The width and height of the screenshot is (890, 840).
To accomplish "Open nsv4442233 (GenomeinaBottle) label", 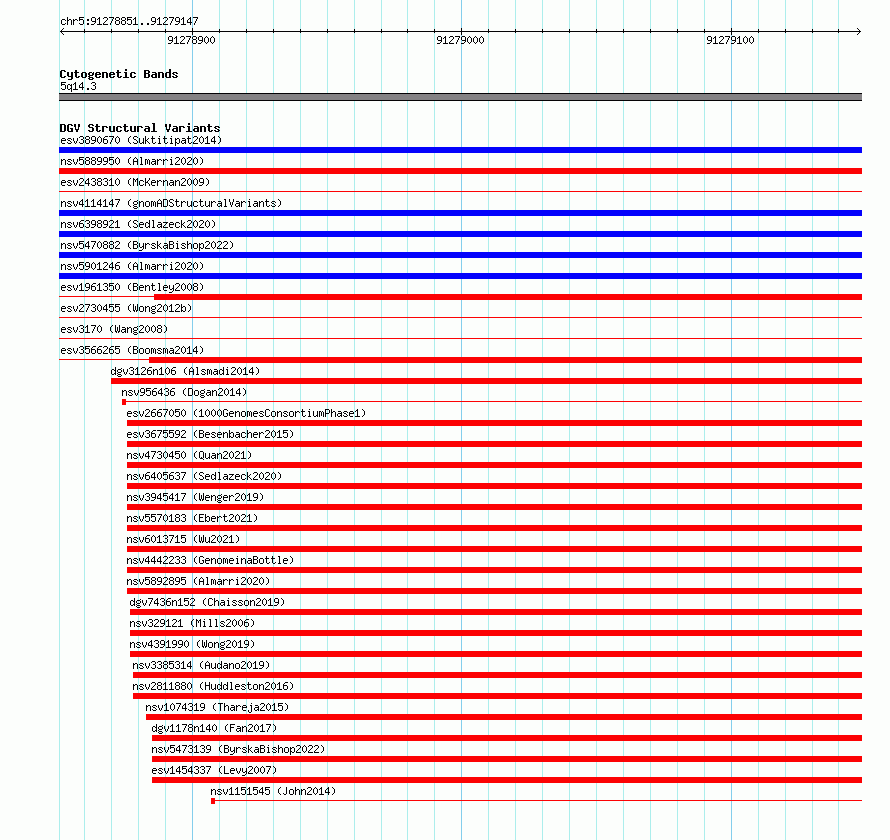I will 210,560.
